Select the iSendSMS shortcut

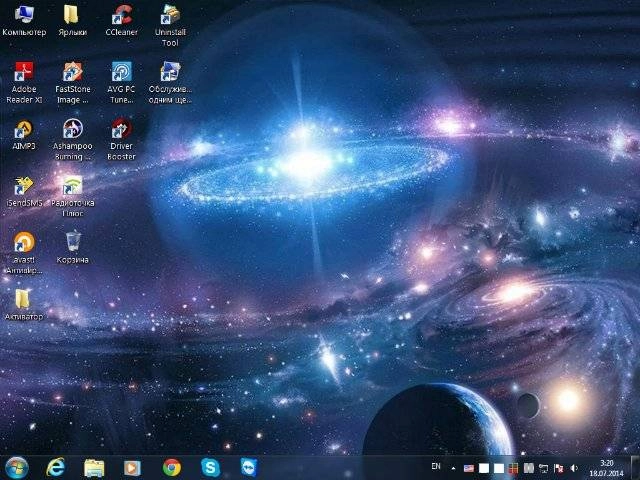pos(24,191)
